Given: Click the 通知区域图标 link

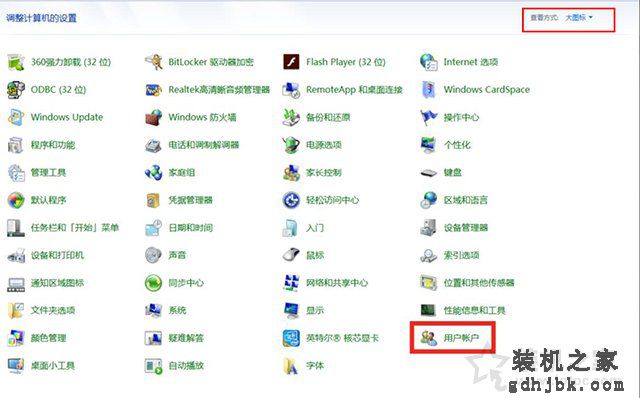Looking at the screenshot, I should click(x=57, y=283).
